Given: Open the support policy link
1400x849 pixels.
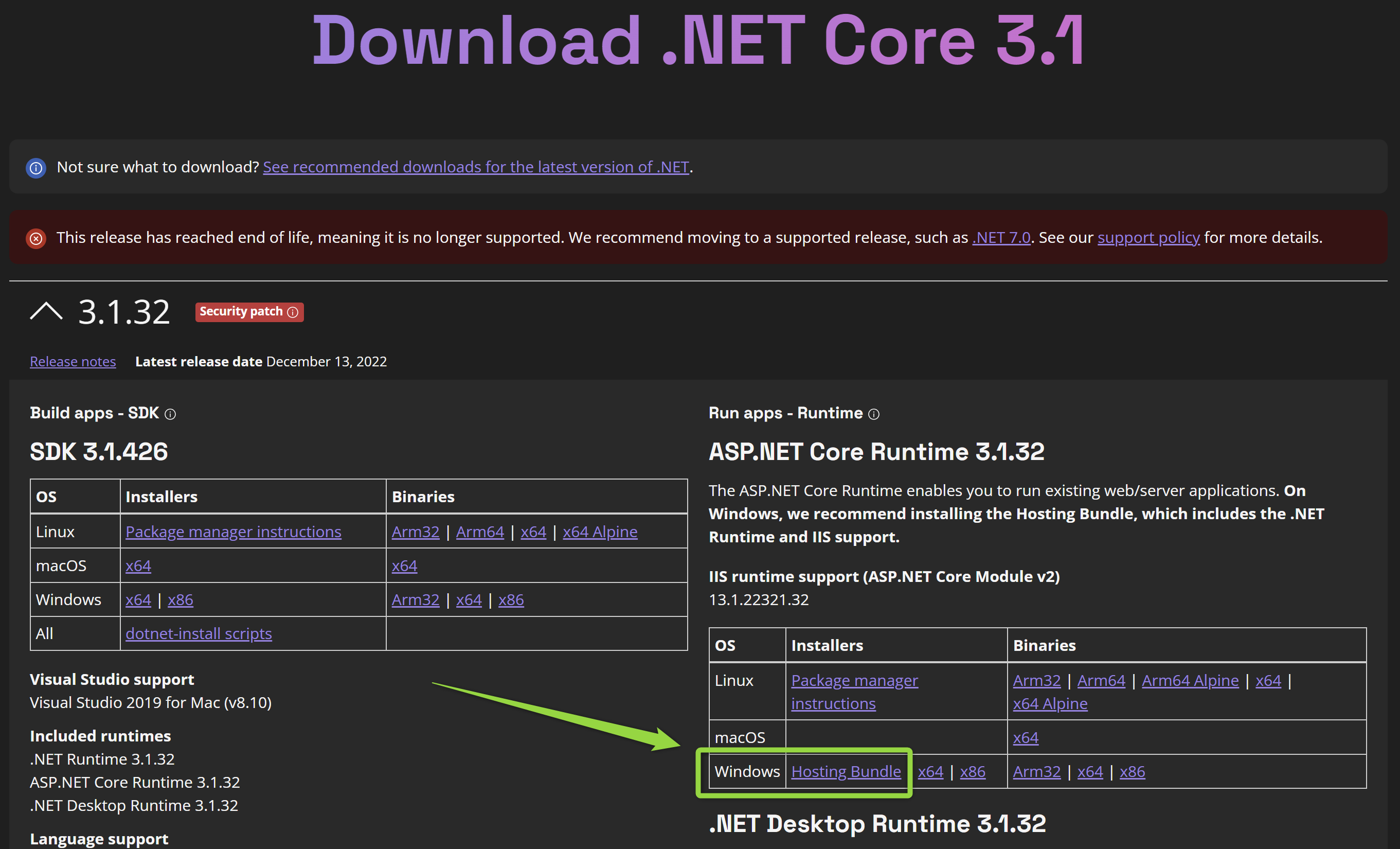Looking at the screenshot, I should click(x=1148, y=238).
